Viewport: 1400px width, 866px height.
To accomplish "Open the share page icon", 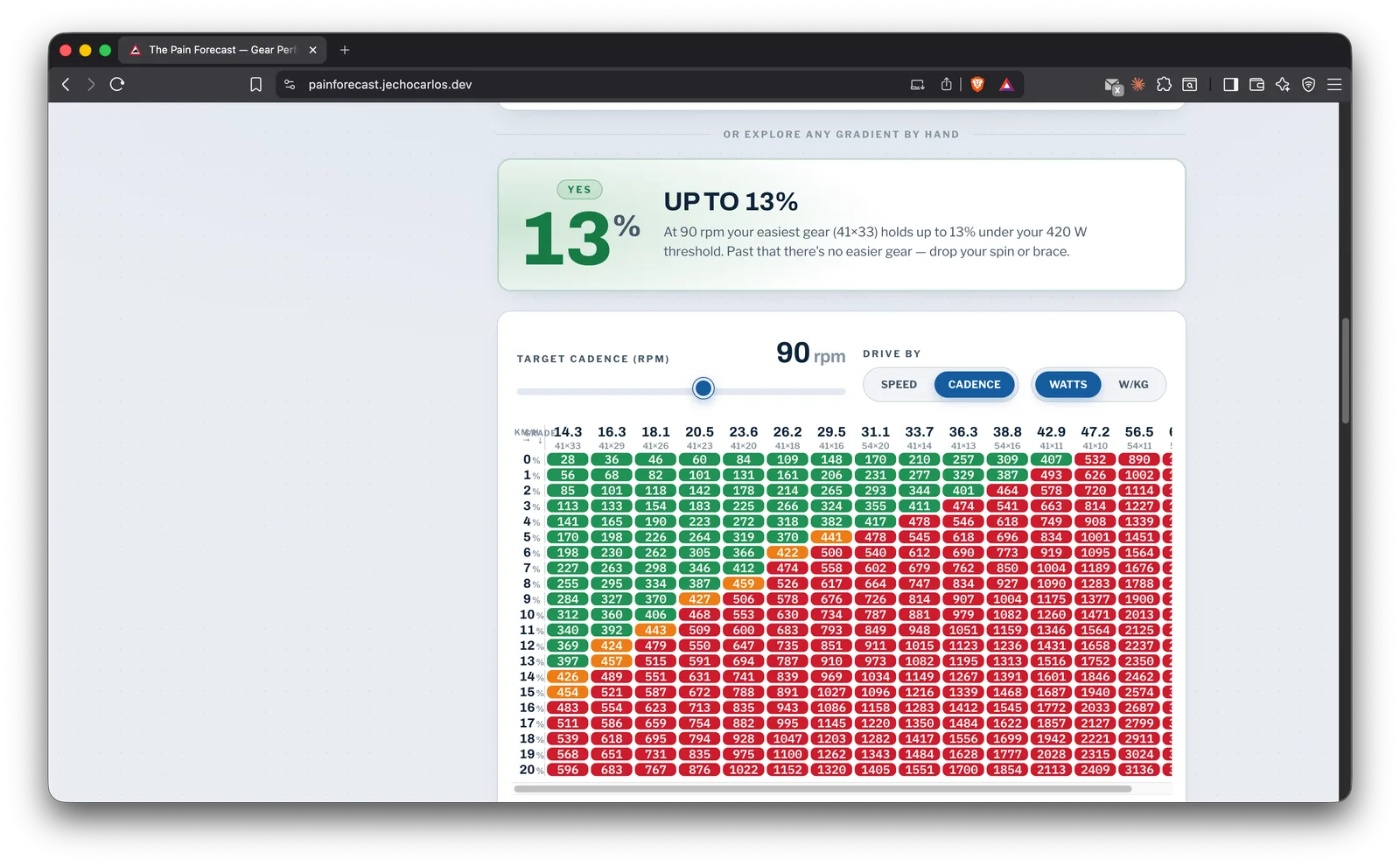I will (x=946, y=85).
